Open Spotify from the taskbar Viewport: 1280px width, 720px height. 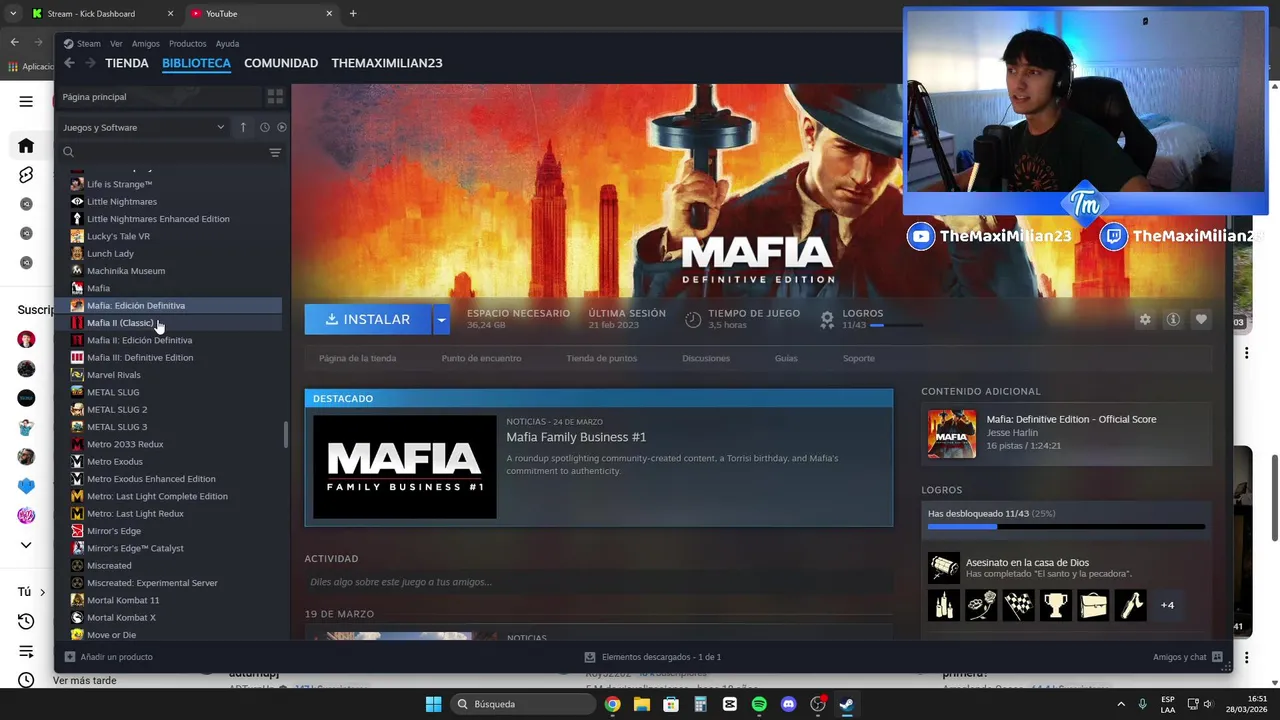[759, 704]
